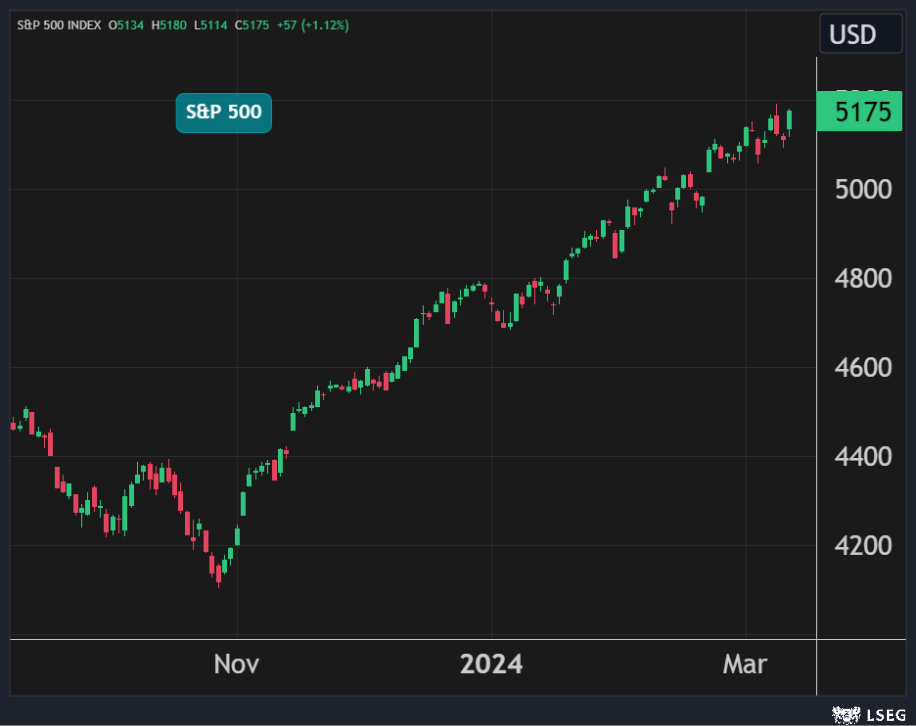
Task: Click the high value H5180 in header
Action: click(170, 25)
